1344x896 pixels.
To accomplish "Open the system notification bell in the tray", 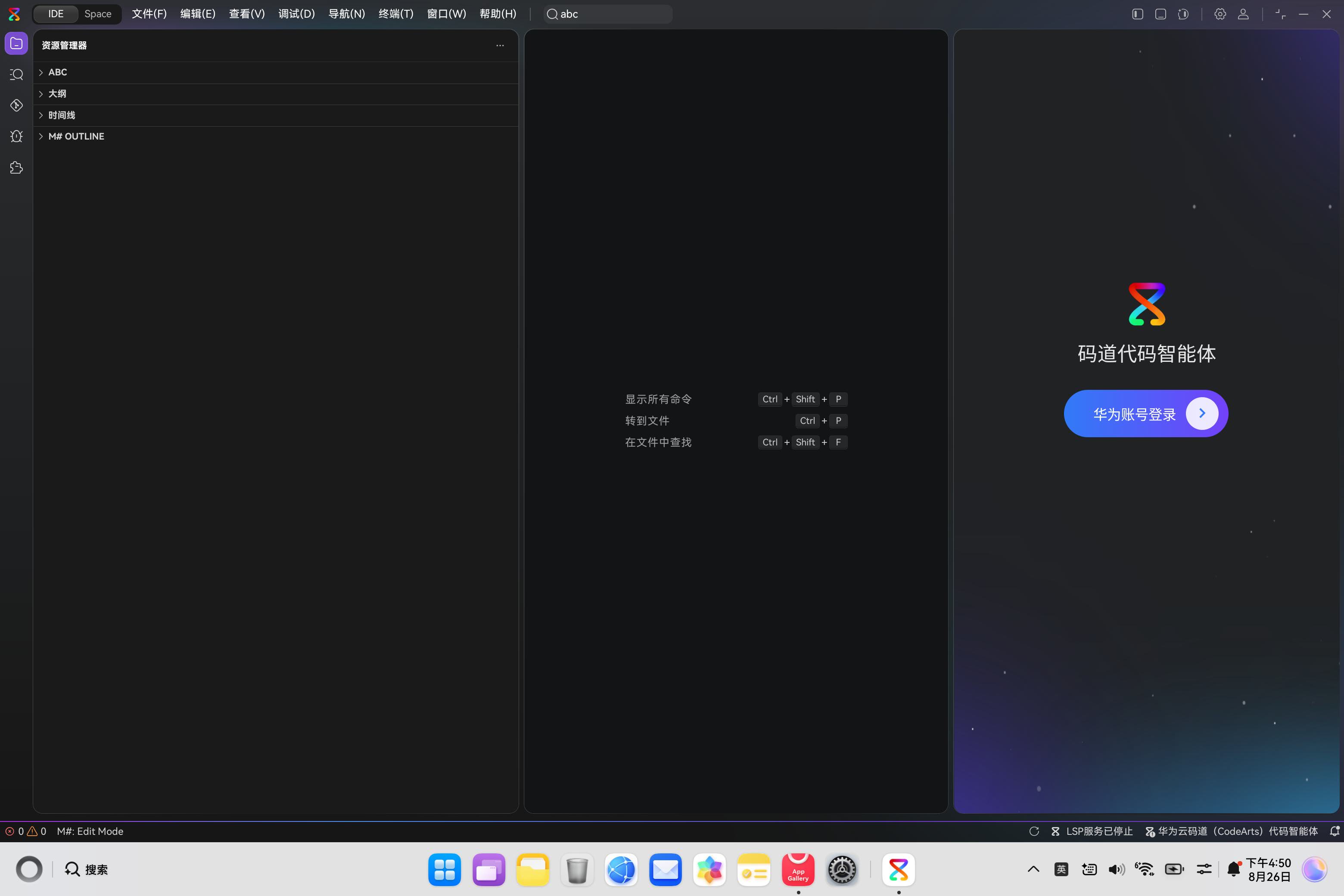I will click(x=1234, y=869).
